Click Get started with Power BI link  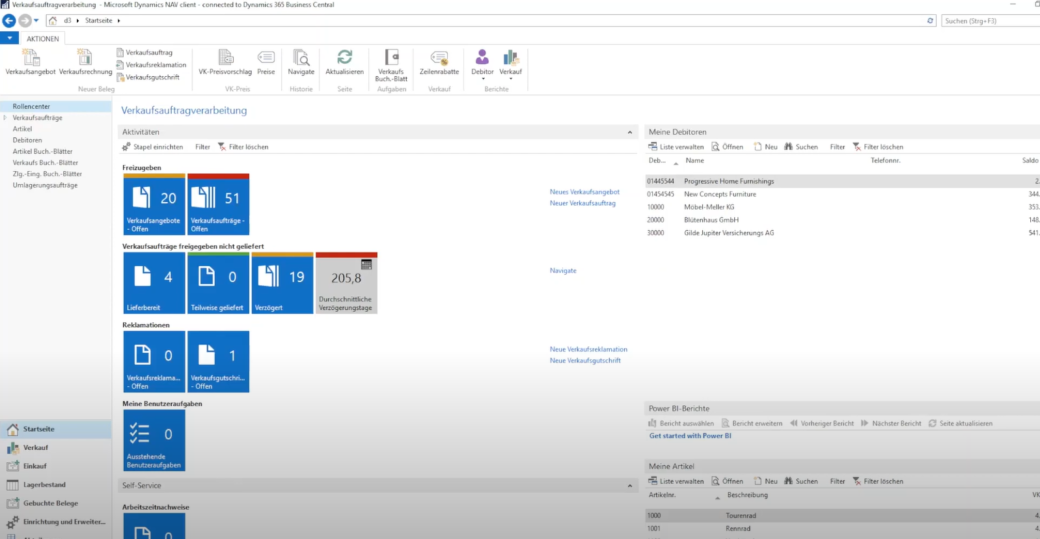tap(690, 436)
